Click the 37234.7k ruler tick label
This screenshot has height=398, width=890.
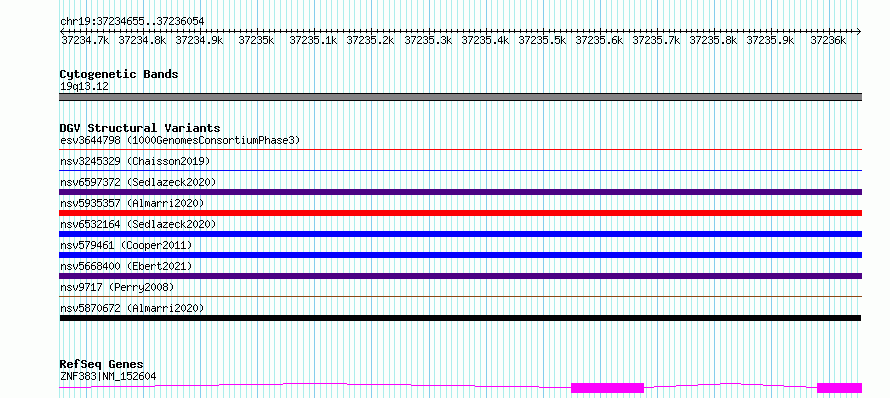[x=86, y=41]
